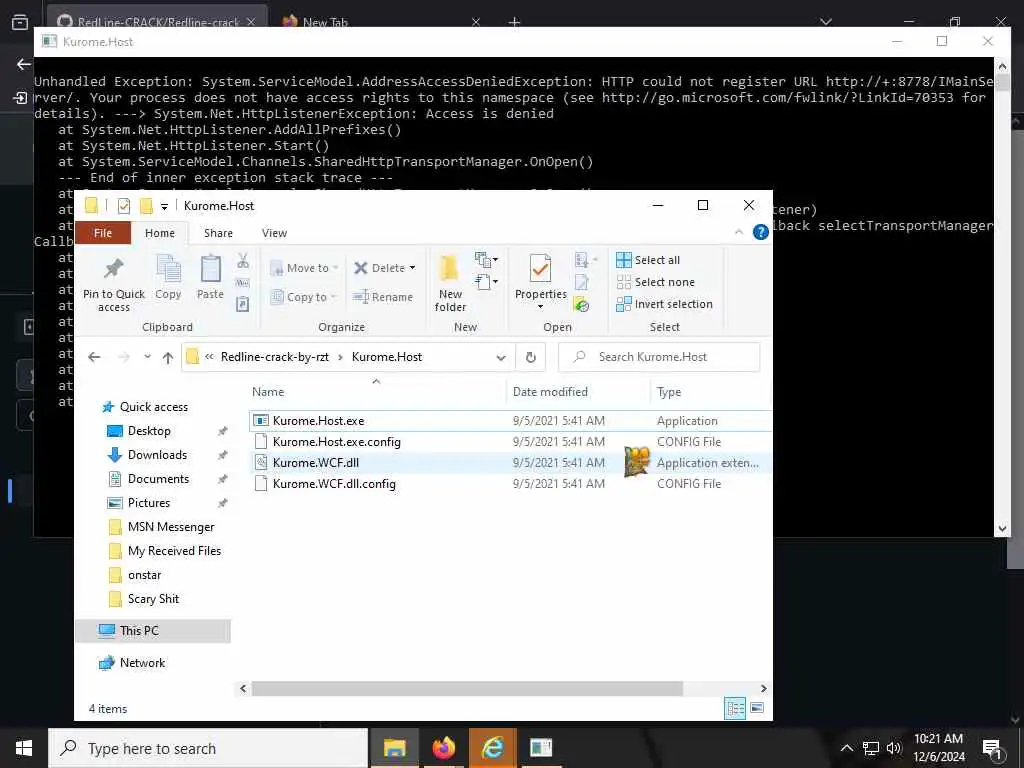Click console window scrollbar down arrow
The image size is (1024, 768).
[x=1002, y=528]
